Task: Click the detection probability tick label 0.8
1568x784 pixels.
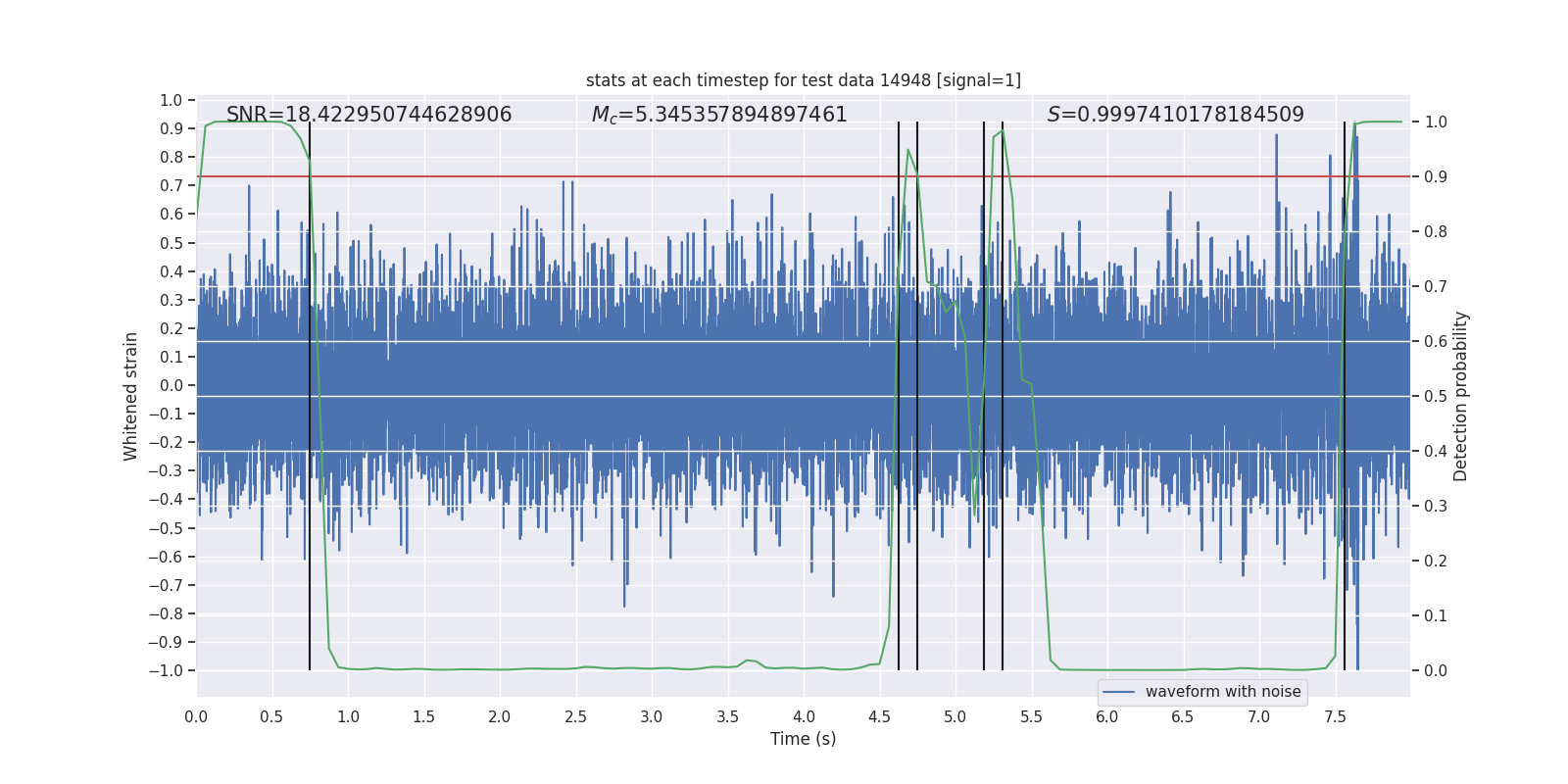Action: (x=1436, y=232)
